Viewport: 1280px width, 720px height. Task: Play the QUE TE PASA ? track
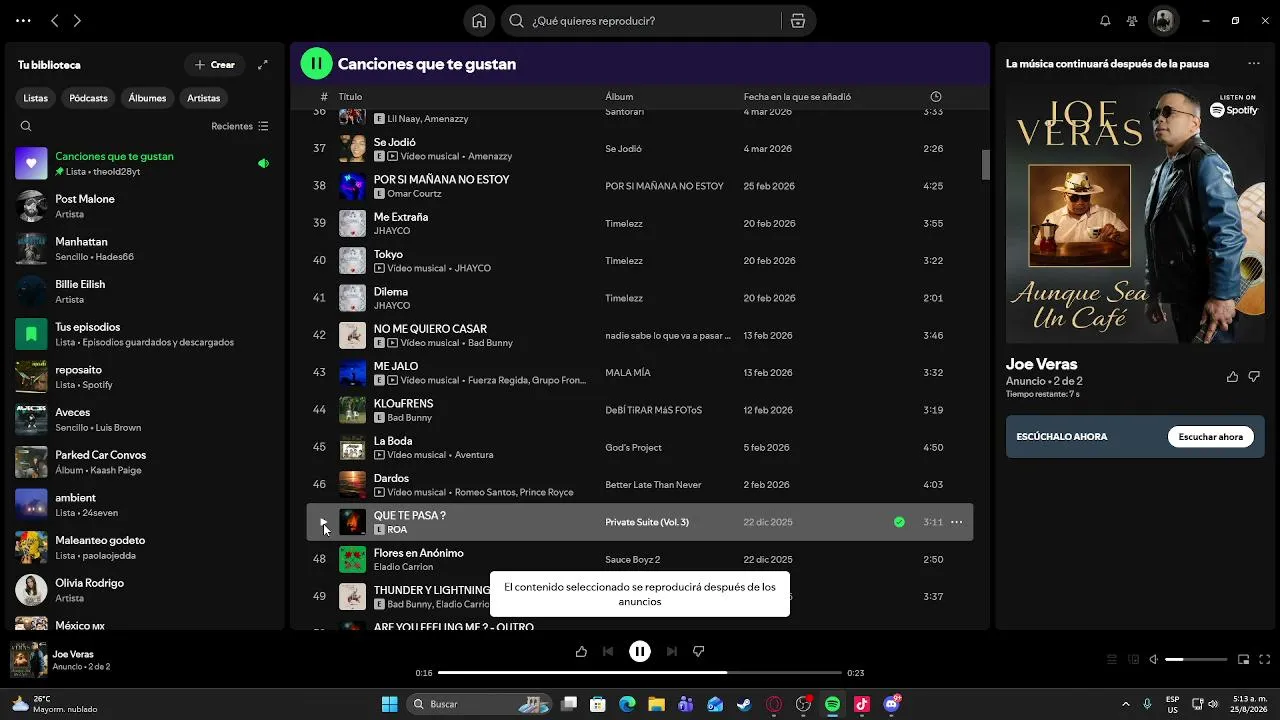(x=322, y=522)
